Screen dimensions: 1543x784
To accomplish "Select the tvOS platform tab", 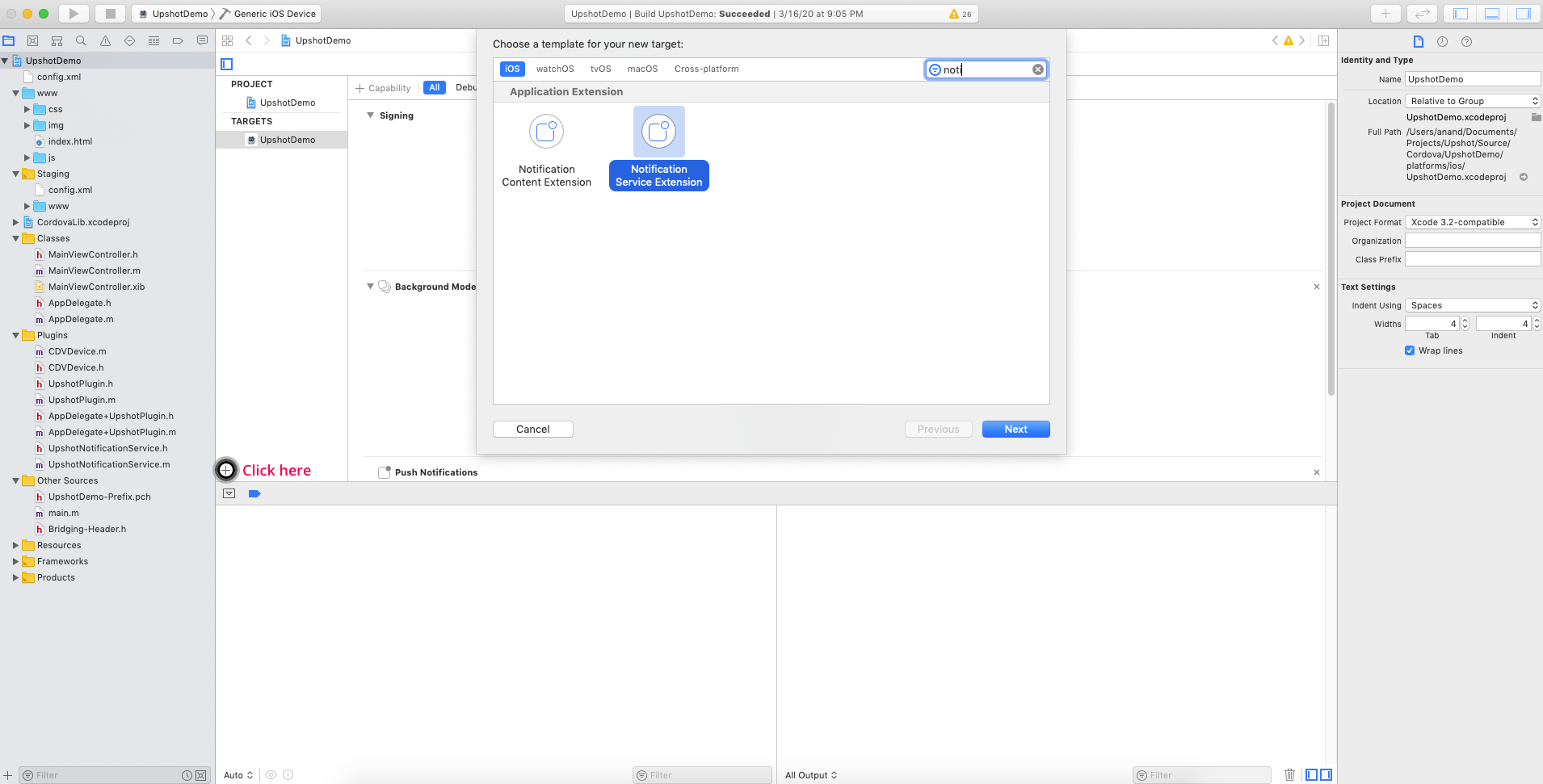I will 600,69.
